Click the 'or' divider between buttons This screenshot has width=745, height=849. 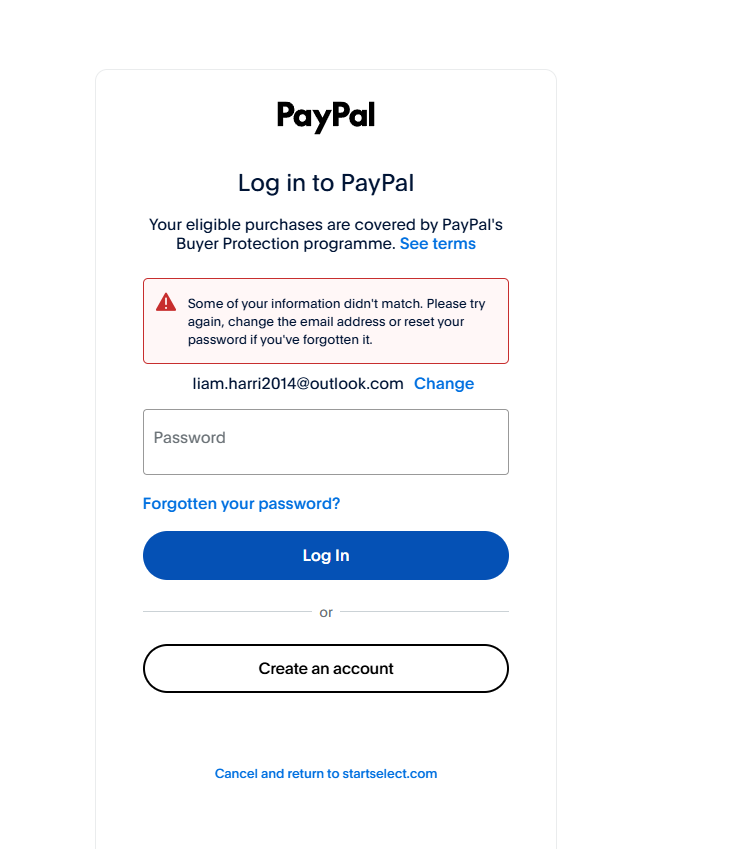coord(326,612)
